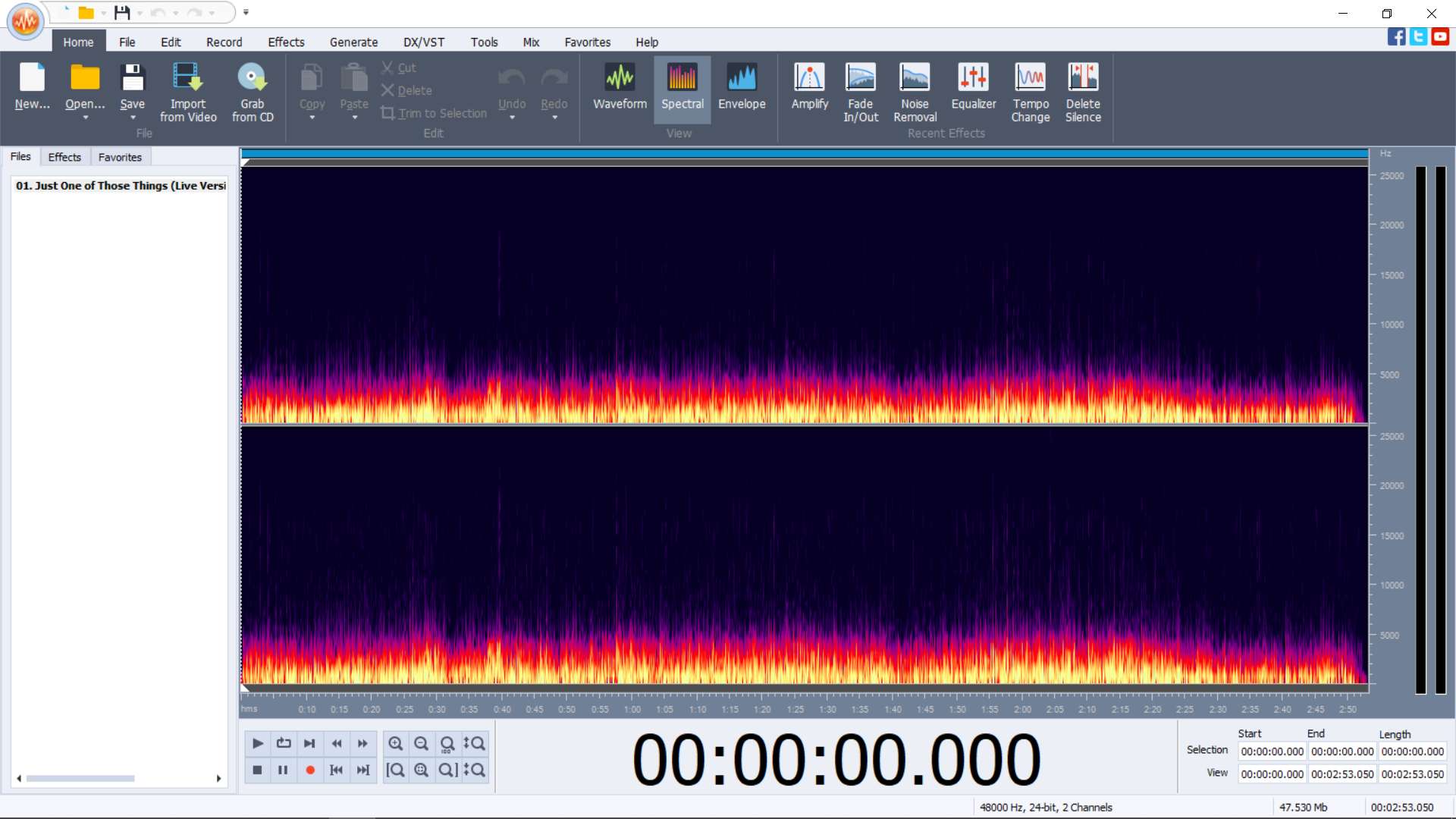The image size is (1456, 819).
Task: Start recording with the red Record button
Action: point(310,770)
